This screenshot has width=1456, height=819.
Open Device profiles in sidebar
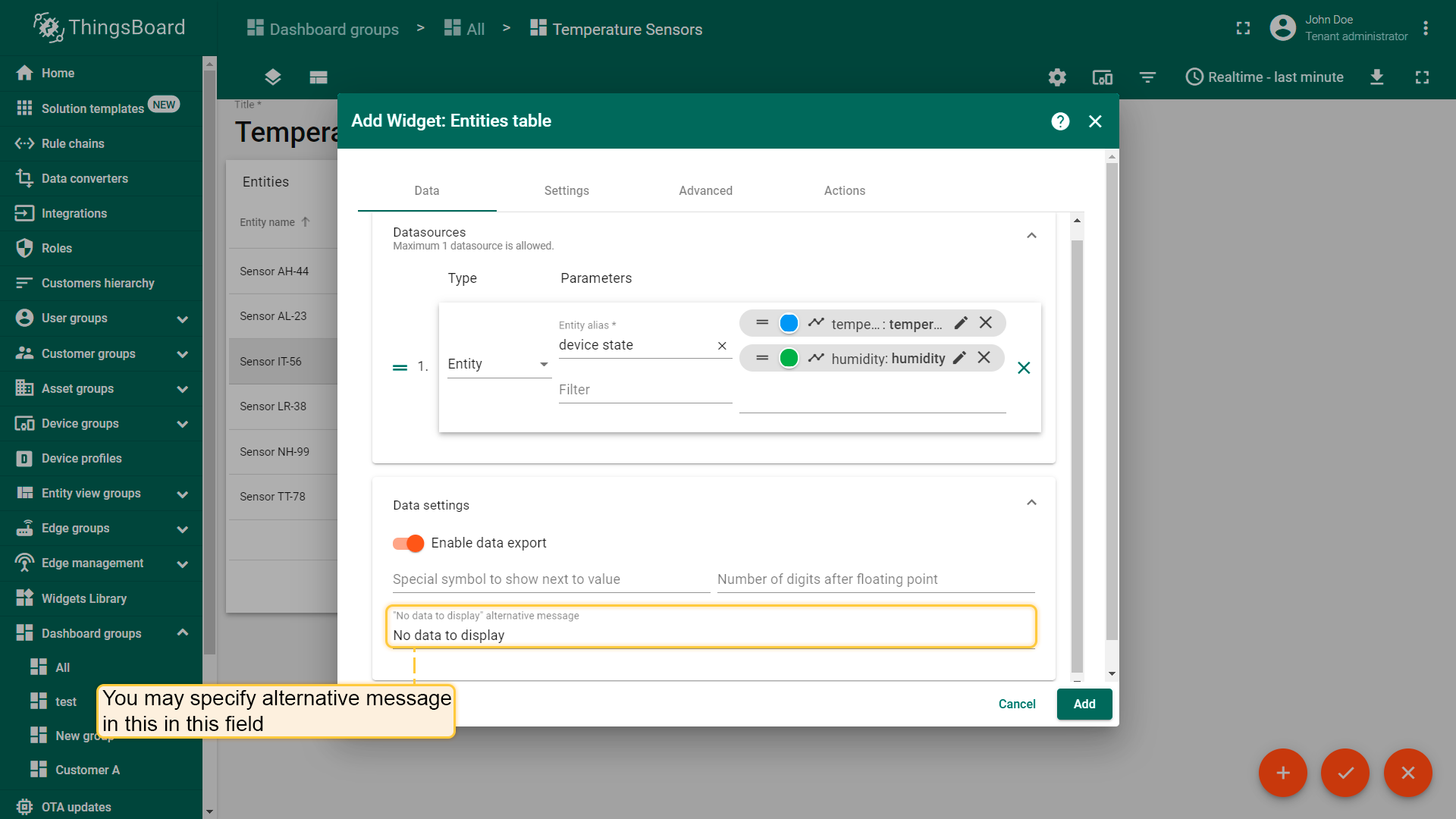[101, 458]
